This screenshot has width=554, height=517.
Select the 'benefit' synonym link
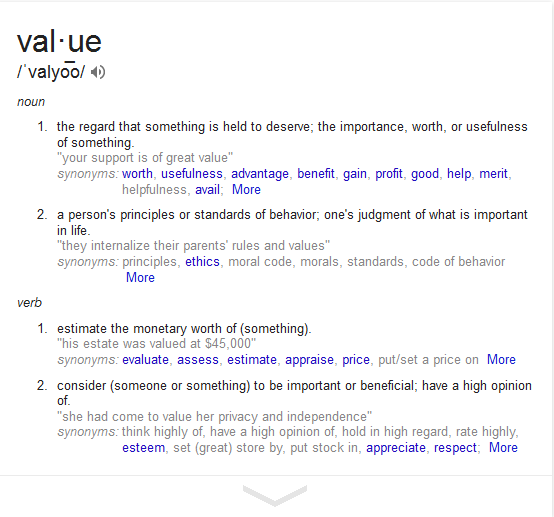pos(316,174)
